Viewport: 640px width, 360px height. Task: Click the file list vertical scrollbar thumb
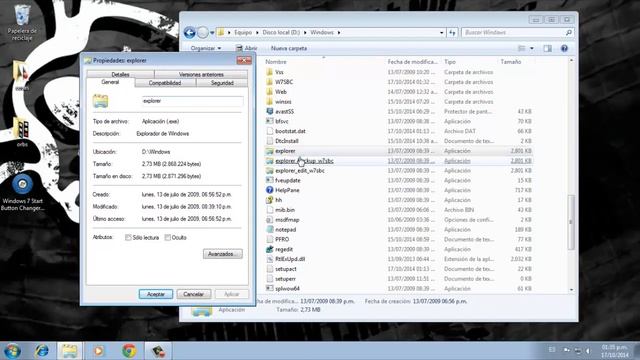(x=571, y=222)
